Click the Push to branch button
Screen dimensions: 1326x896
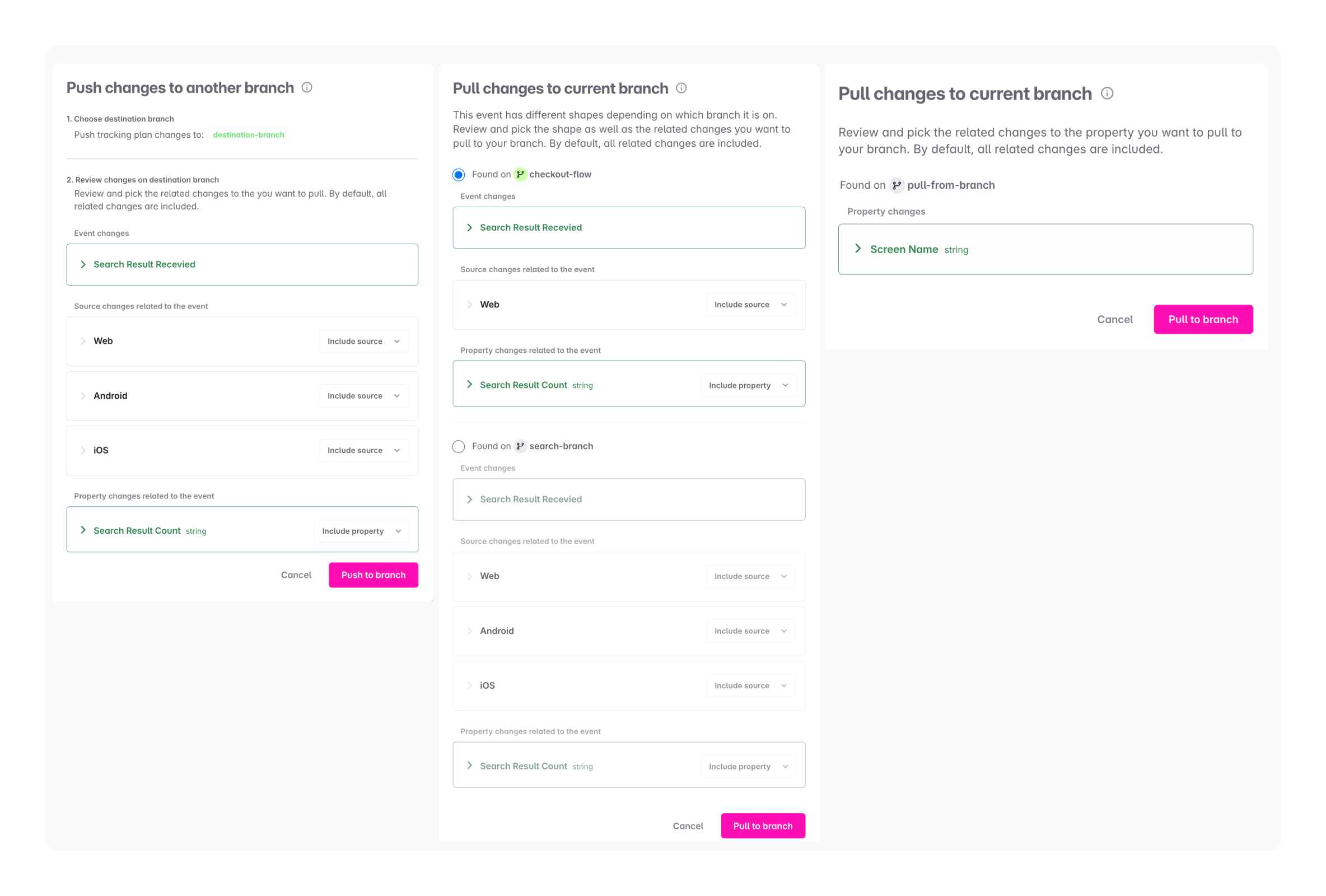373,575
